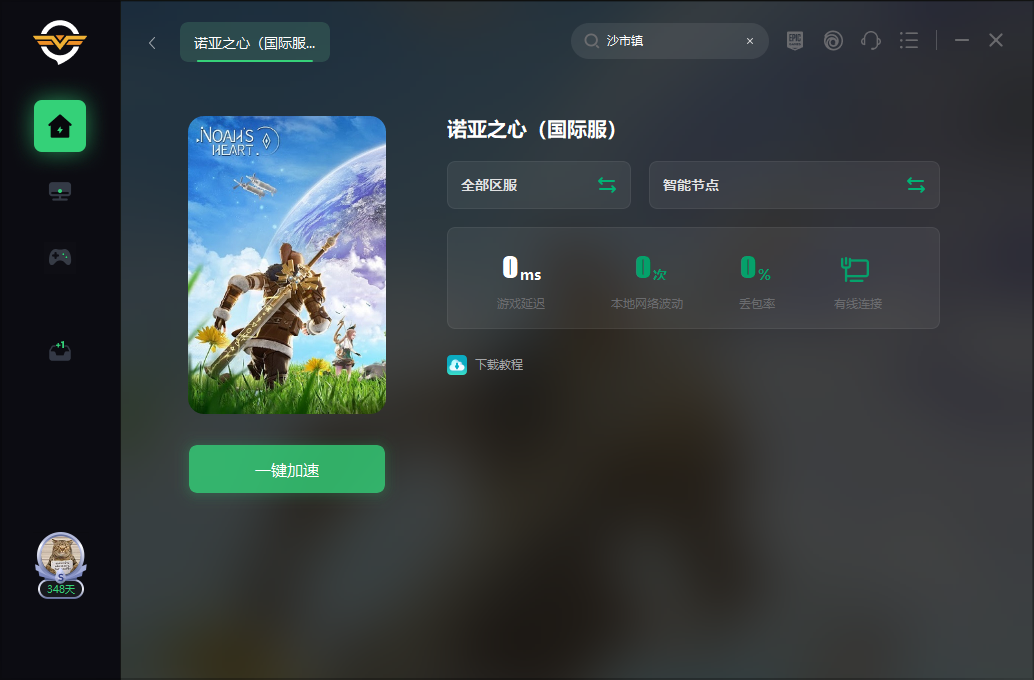Open the Ubisoft swirl icon in the header

pyautogui.click(x=833, y=41)
